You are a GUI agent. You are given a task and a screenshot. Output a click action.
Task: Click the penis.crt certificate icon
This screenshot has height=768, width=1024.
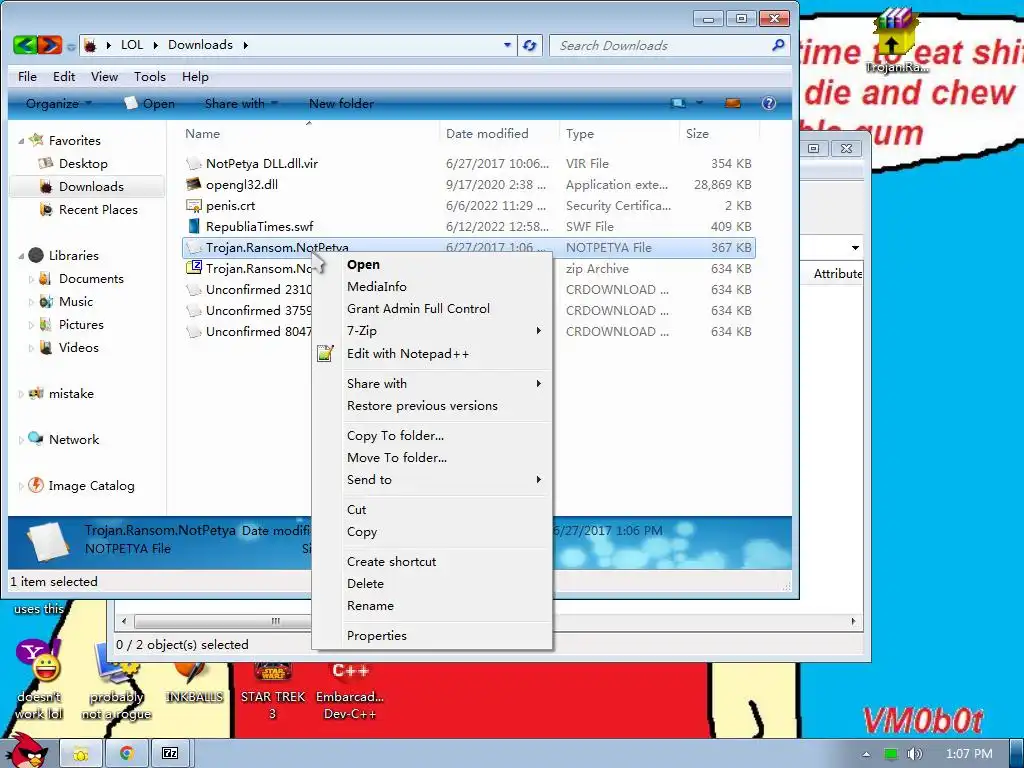pos(193,206)
